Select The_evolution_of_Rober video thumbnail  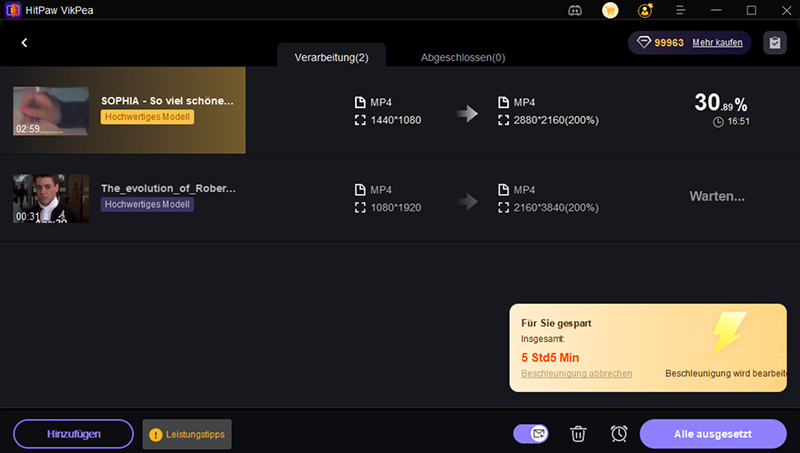[x=51, y=198]
